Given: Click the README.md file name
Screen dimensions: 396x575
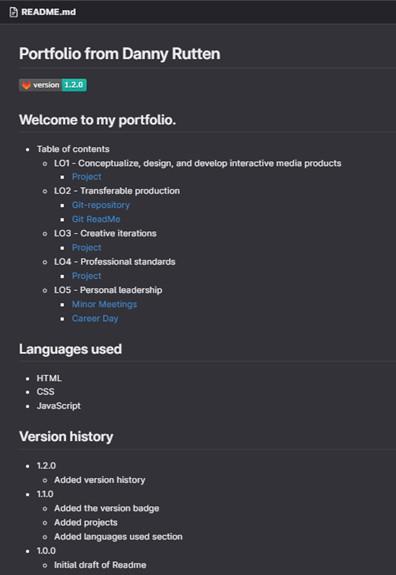Looking at the screenshot, I should pos(48,12).
